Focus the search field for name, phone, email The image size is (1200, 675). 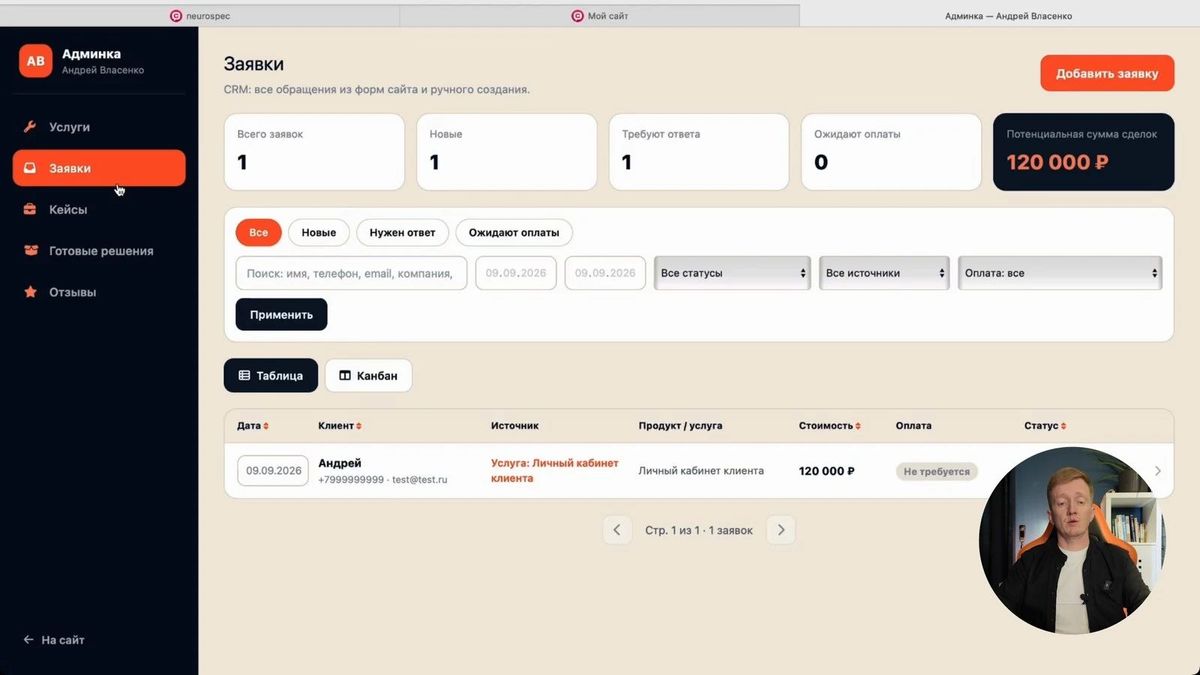pos(351,273)
